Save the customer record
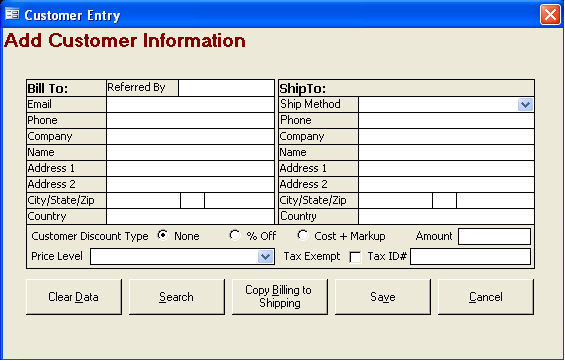 pos(383,297)
